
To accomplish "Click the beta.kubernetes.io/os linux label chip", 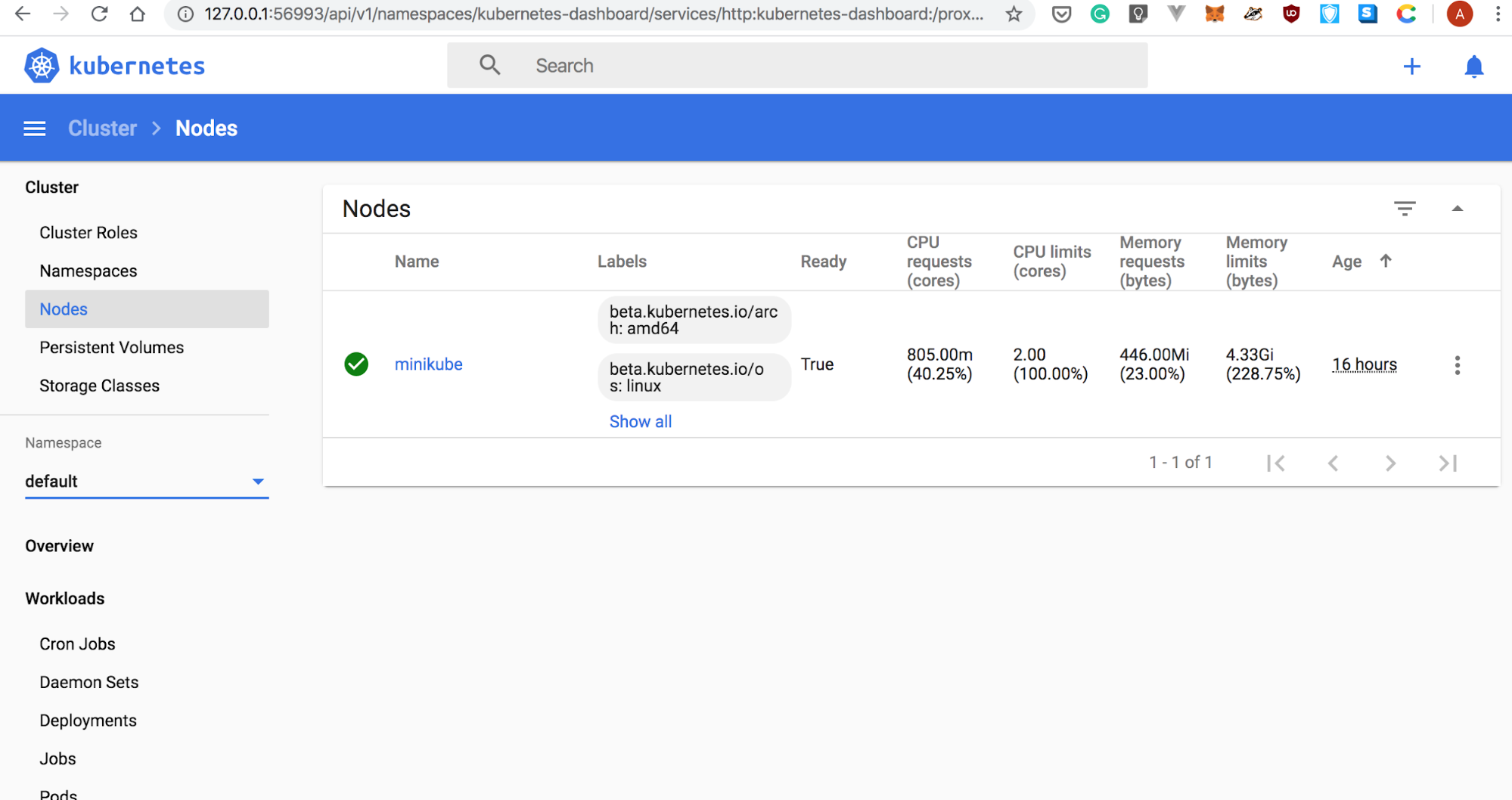I will (694, 377).
